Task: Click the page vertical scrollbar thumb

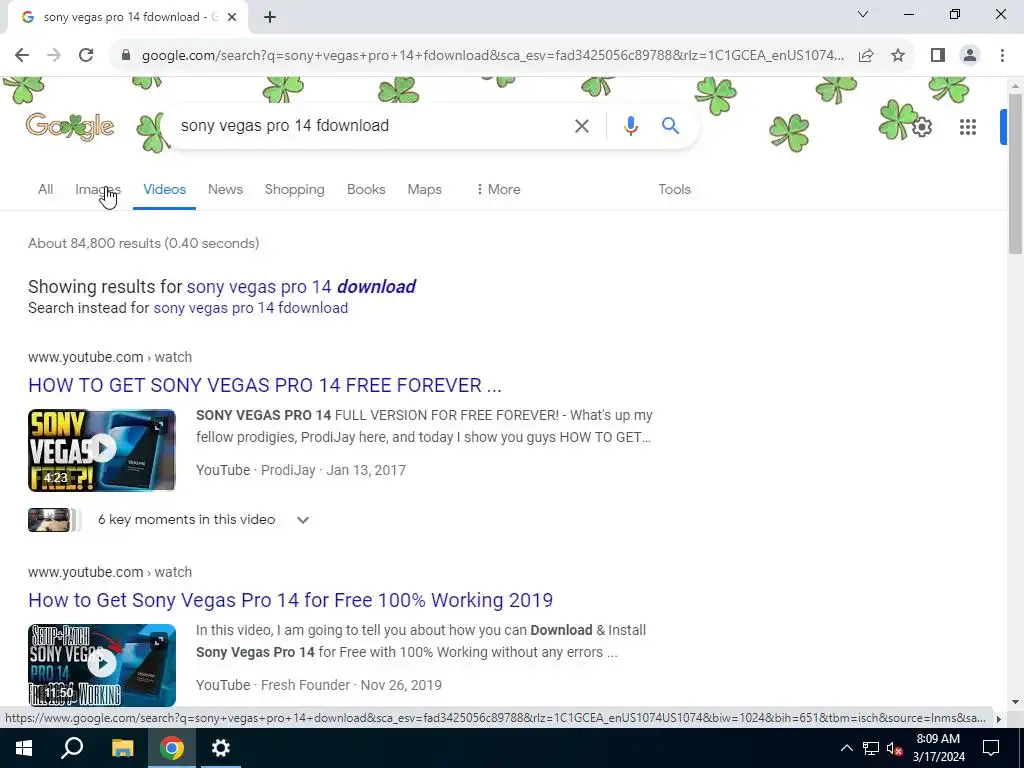Action: [x=1015, y=174]
